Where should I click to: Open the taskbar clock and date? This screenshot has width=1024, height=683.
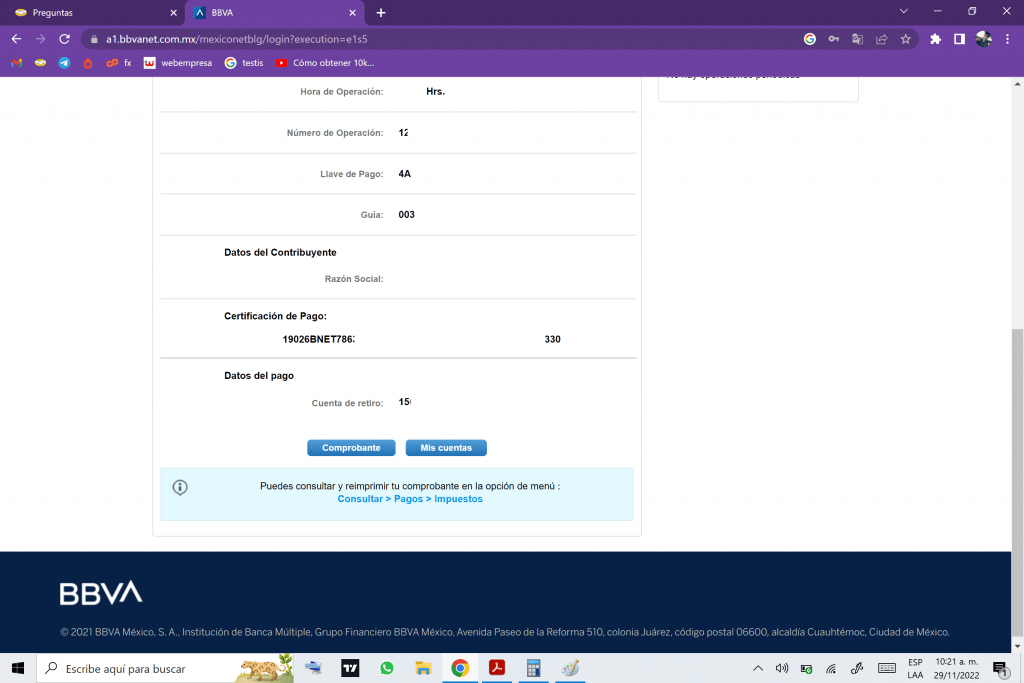pos(956,668)
